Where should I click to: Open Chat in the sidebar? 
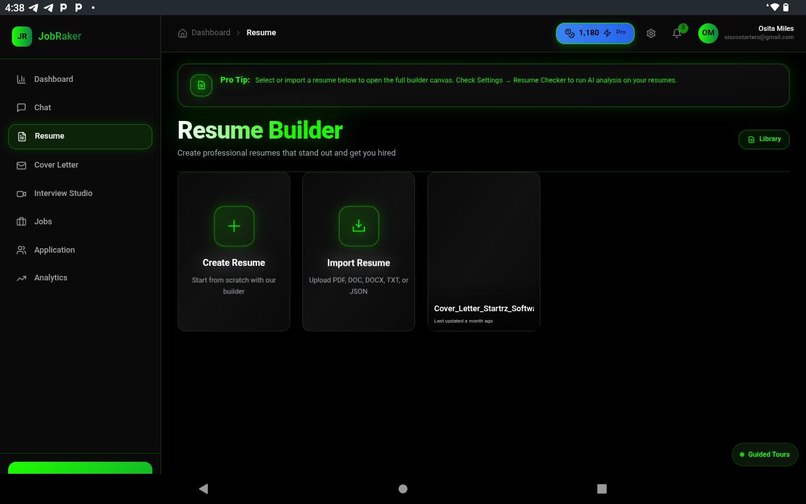tap(80, 107)
